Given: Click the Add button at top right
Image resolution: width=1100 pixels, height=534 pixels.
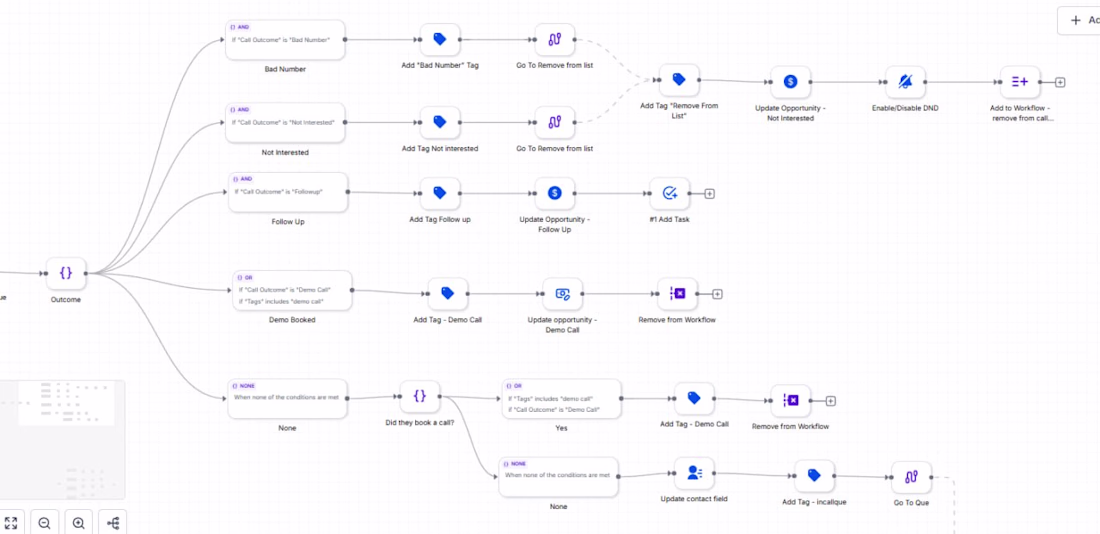Looking at the screenshot, I should coord(1079,20).
